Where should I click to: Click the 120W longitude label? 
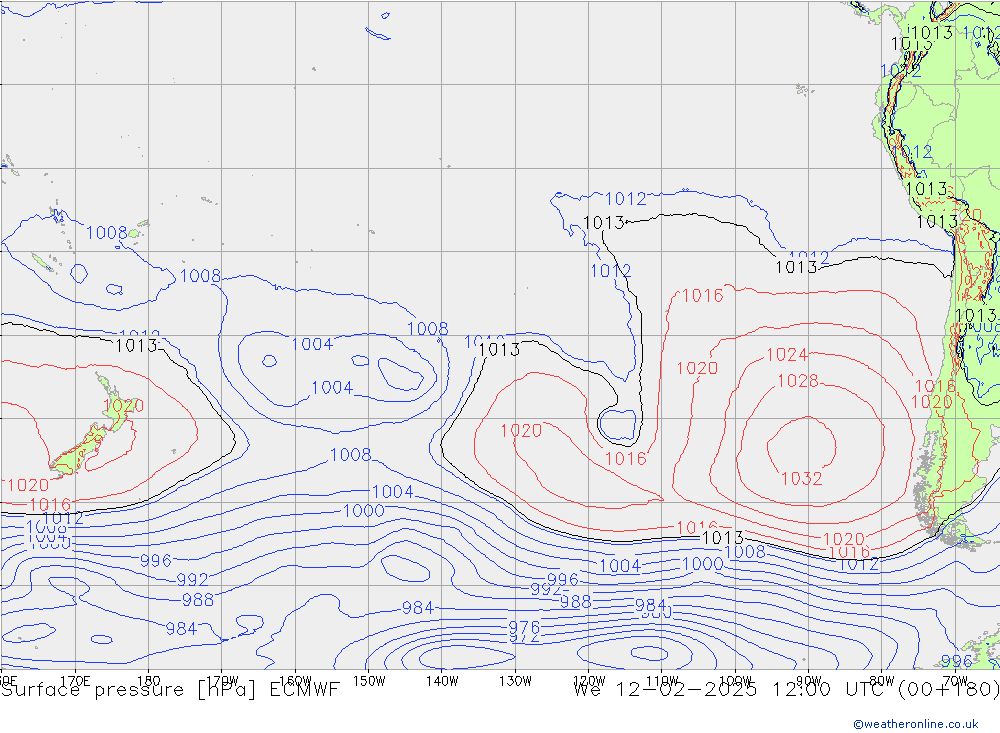(x=589, y=681)
